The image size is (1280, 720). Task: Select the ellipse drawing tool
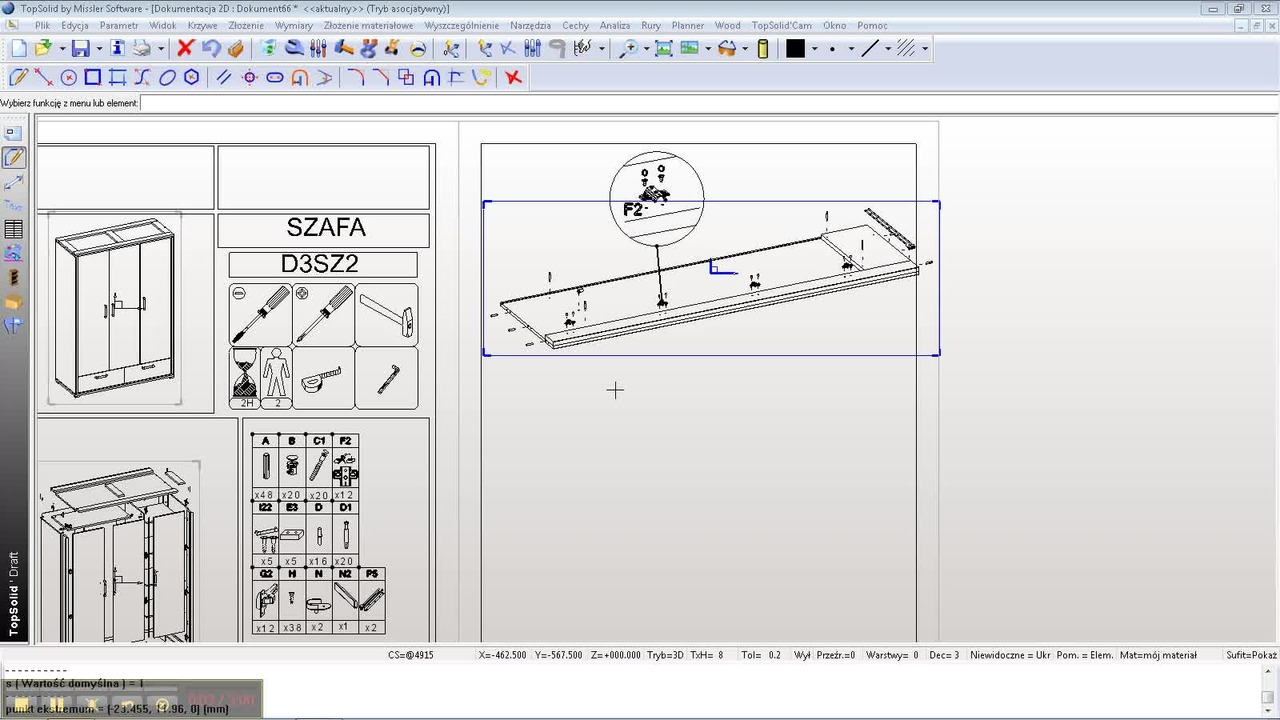pos(167,77)
